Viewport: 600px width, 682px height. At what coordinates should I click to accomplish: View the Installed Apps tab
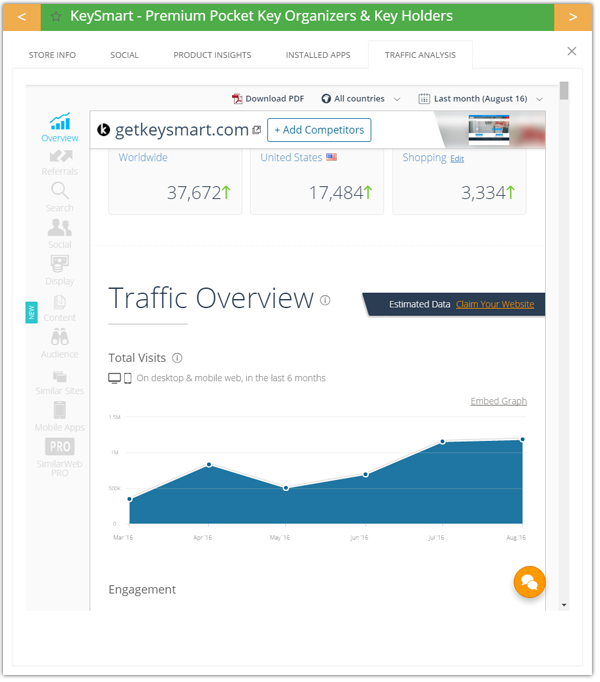tap(318, 55)
